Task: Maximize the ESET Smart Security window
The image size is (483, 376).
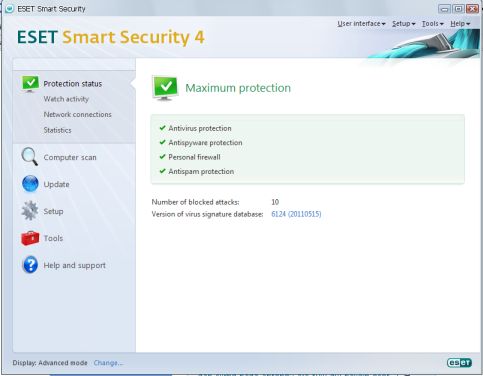Action: click(458, 9)
